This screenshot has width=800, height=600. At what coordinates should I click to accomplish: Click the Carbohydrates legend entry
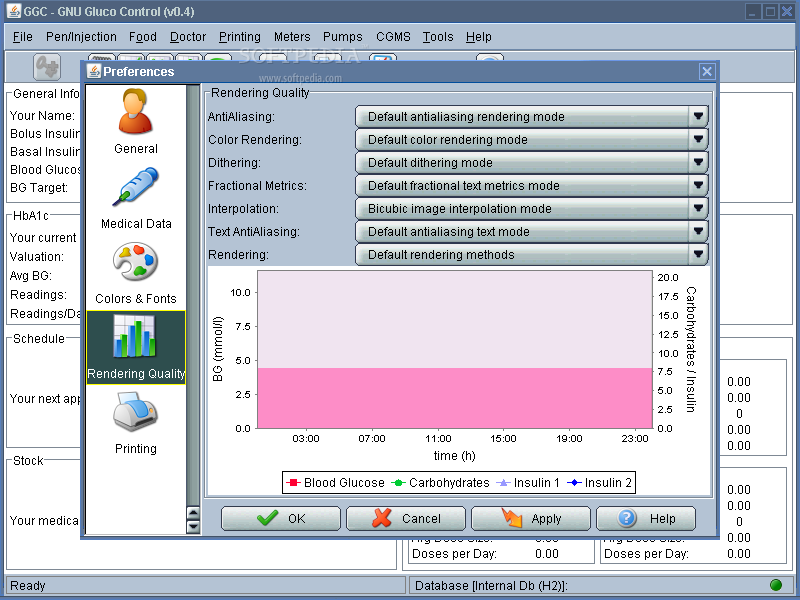point(440,483)
